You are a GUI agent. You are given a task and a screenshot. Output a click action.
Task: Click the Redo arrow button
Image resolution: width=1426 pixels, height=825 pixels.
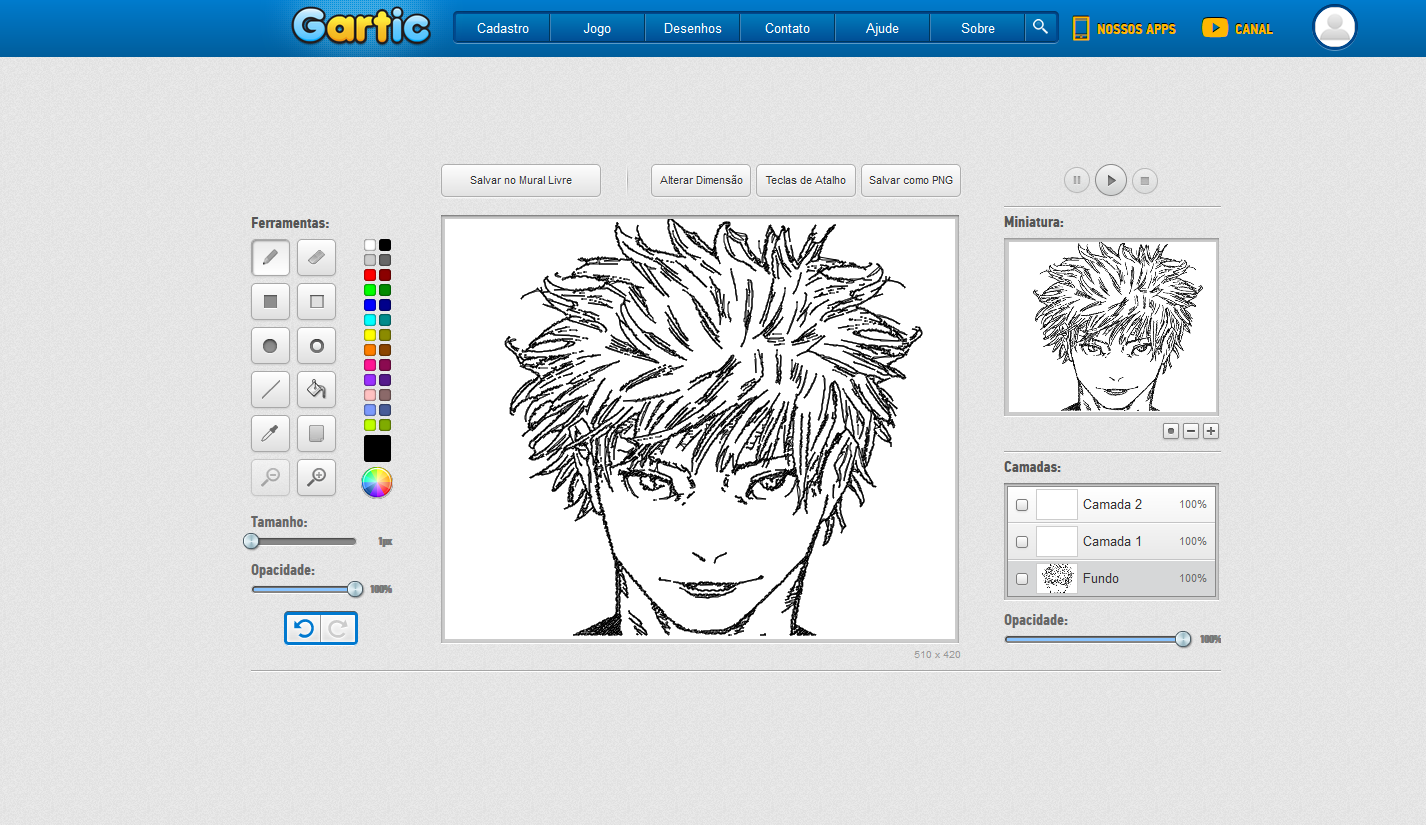[x=338, y=628]
